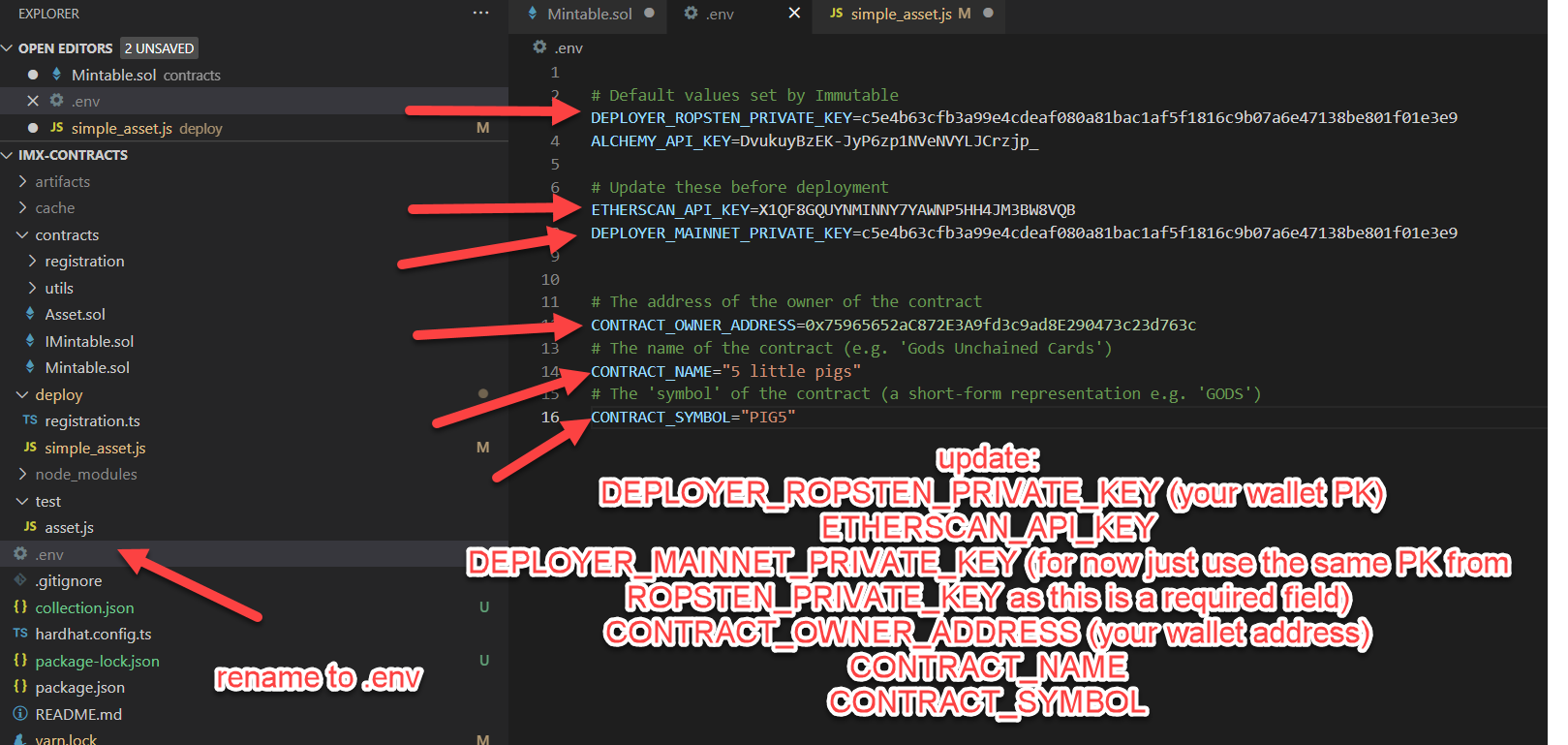Click the info icon beside README.md
1568x745 pixels.
20,714
